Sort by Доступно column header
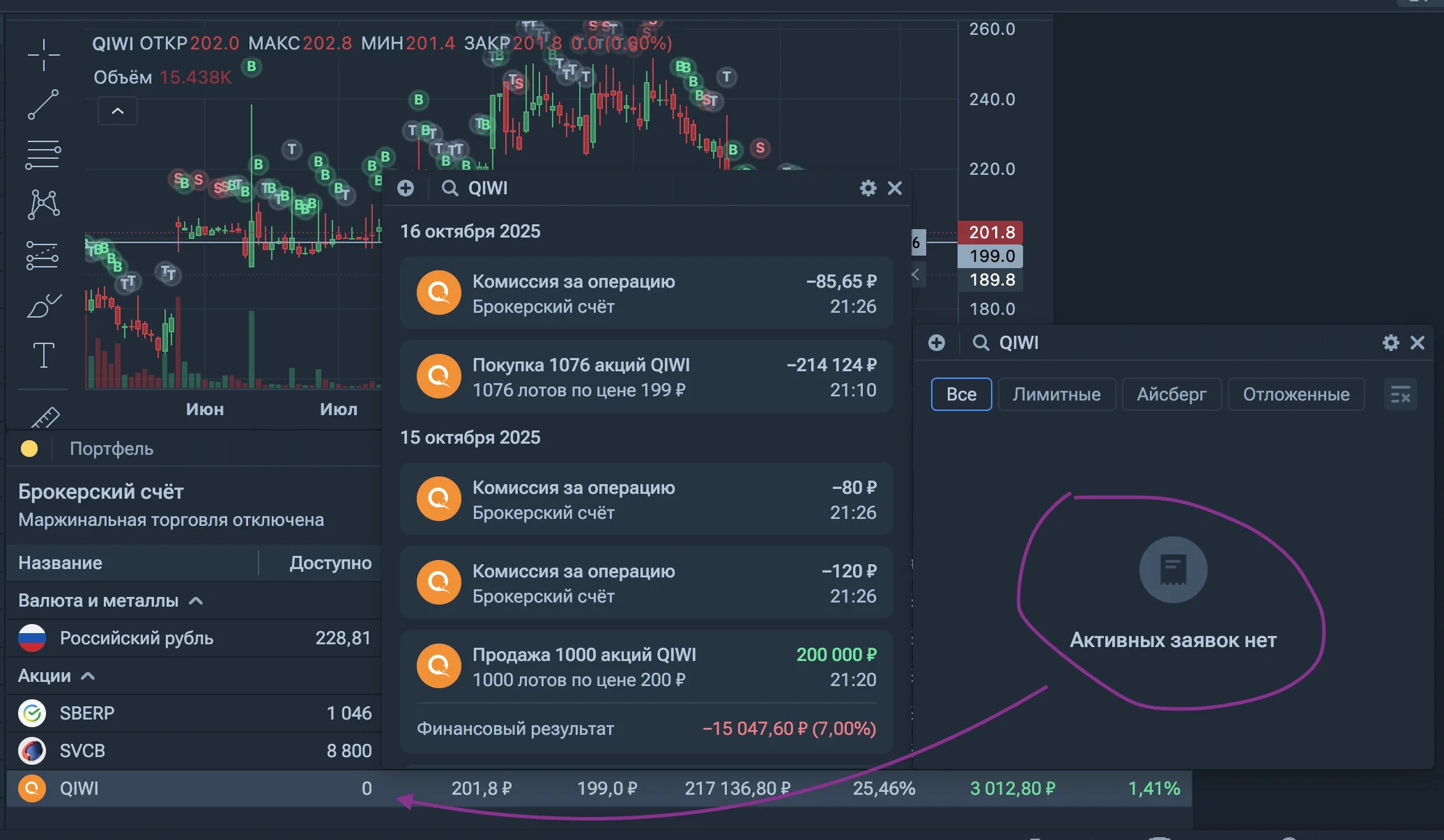Viewport: 1444px width, 840px height. click(x=330, y=563)
